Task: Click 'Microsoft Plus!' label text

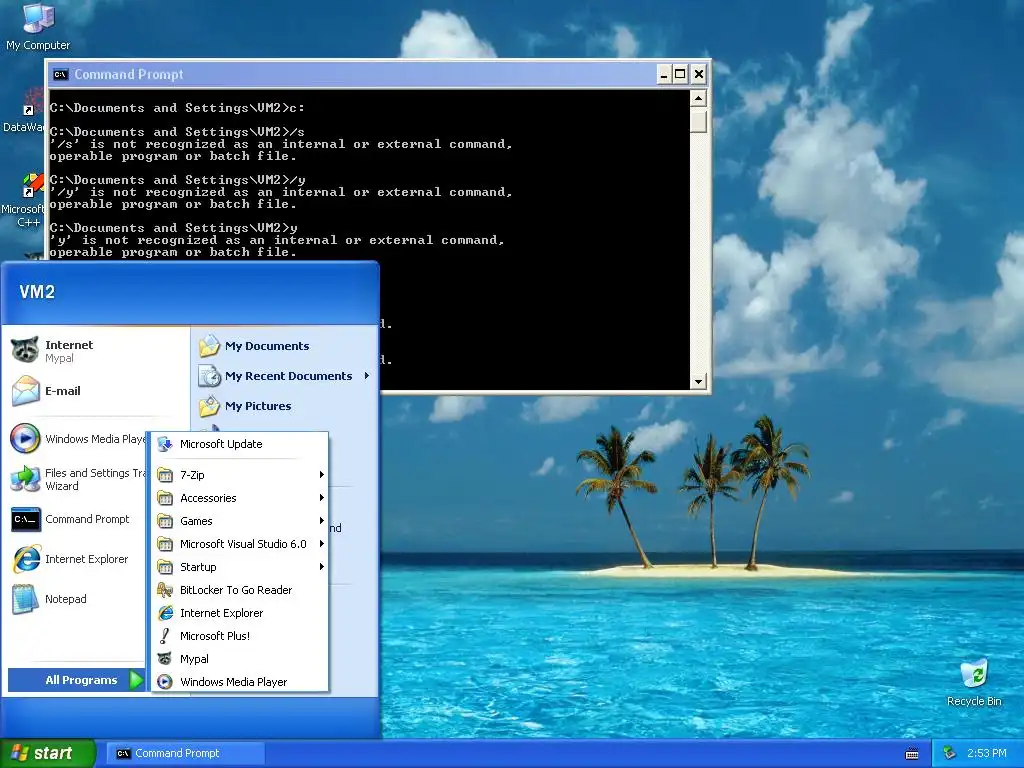Action: (x=215, y=636)
